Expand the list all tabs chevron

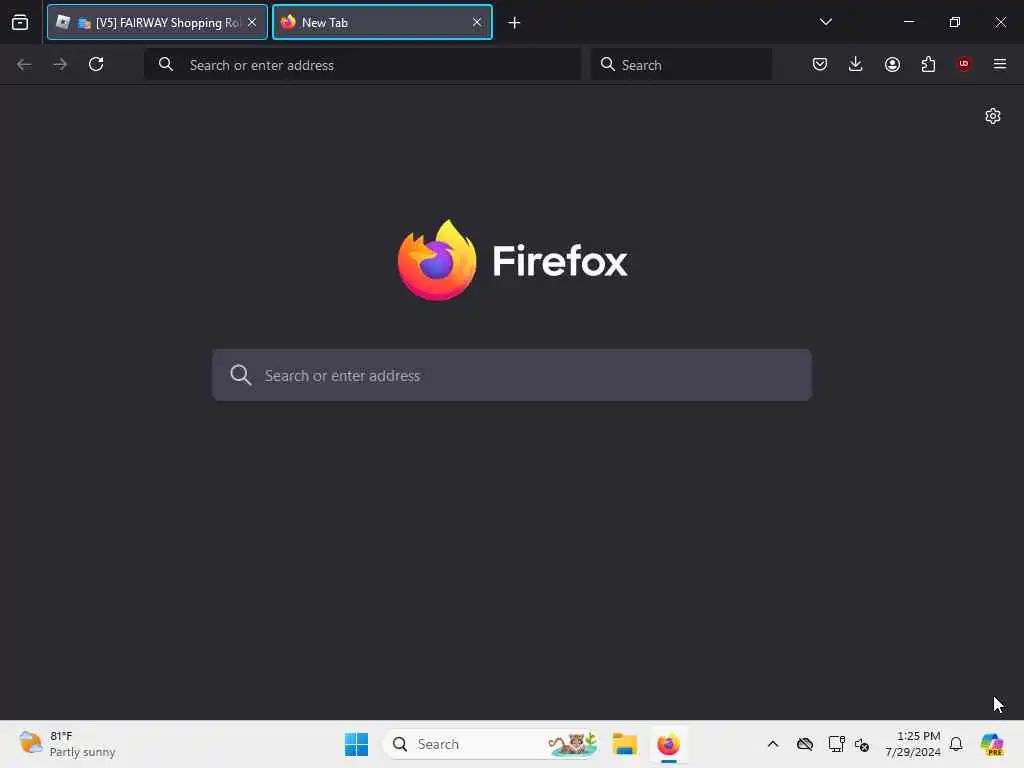825,22
